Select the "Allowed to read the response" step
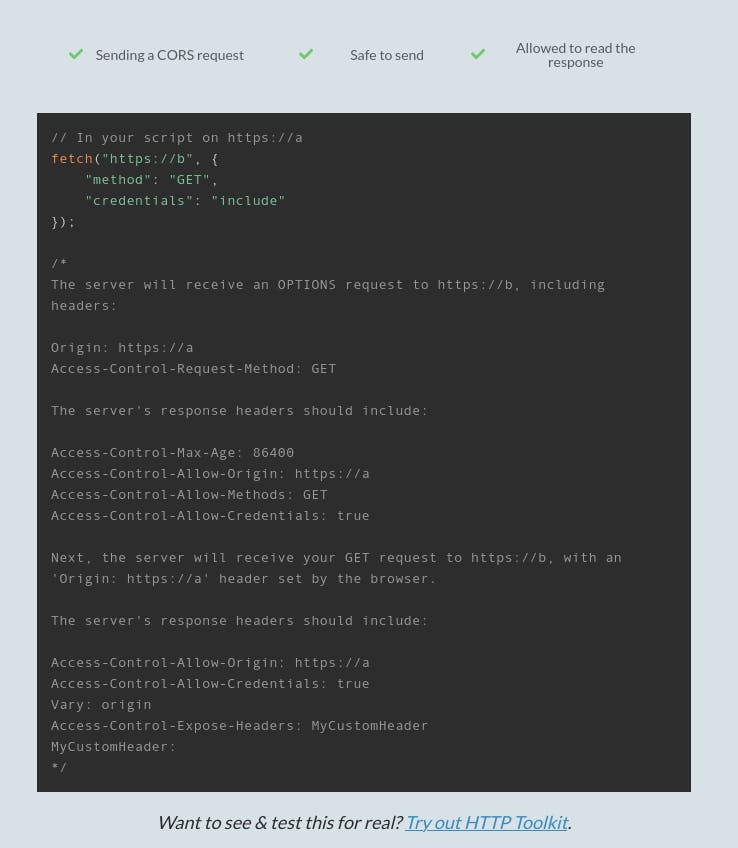The image size is (738, 848). pos(575,55)
